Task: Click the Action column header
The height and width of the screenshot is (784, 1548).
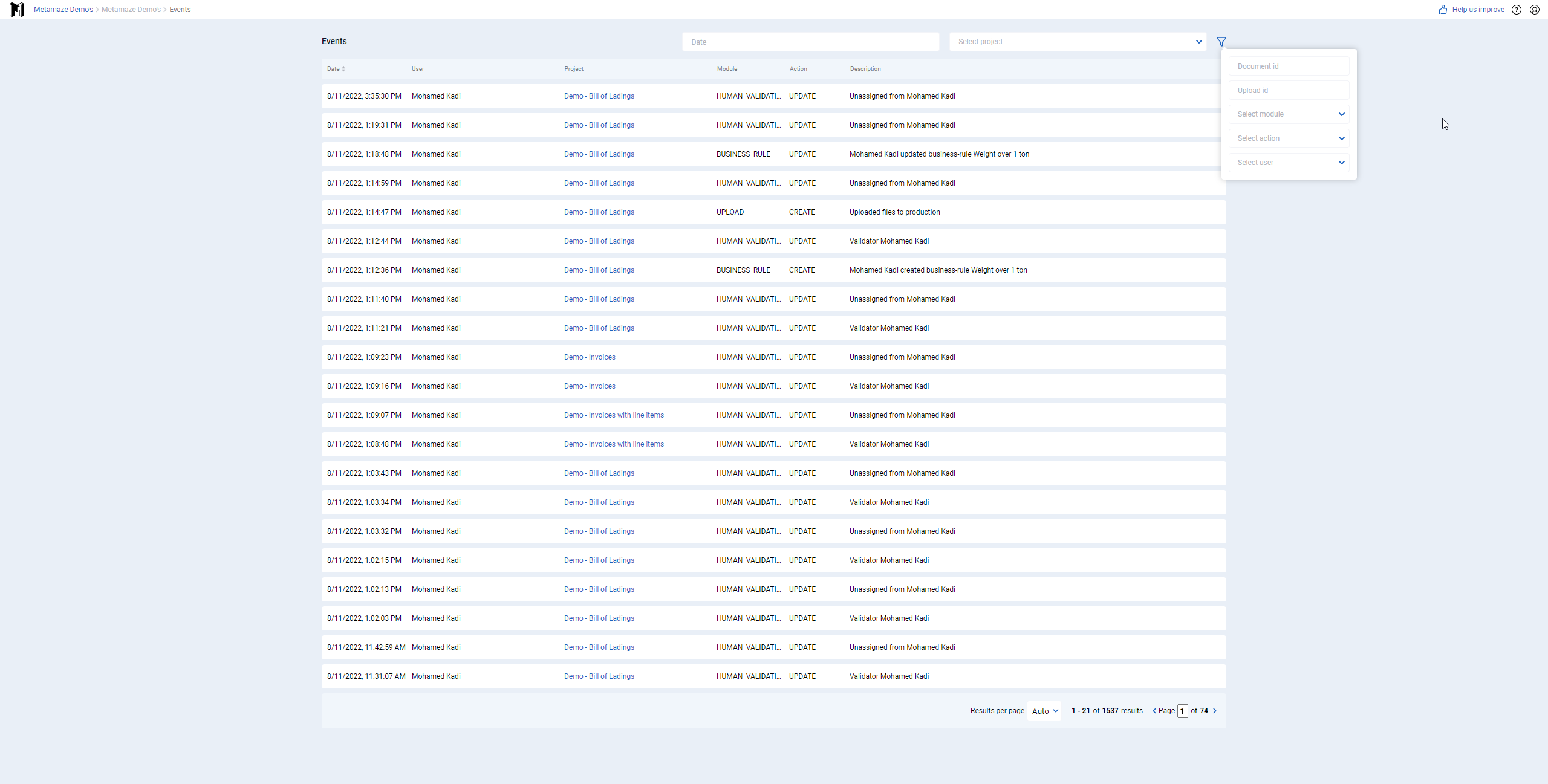Action: click(798, 69)
